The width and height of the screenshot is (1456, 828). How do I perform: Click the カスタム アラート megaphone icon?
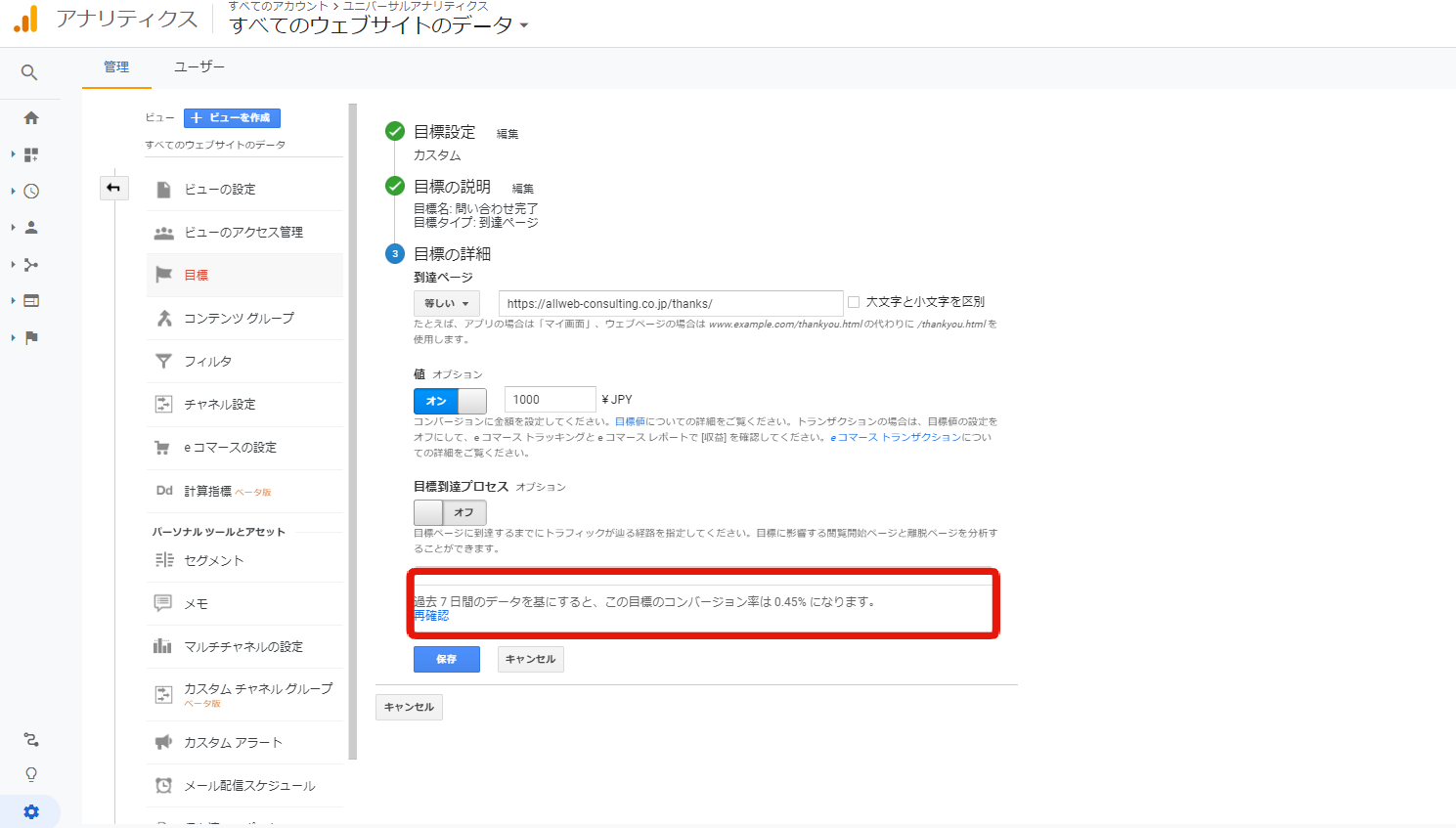[163, 743]
